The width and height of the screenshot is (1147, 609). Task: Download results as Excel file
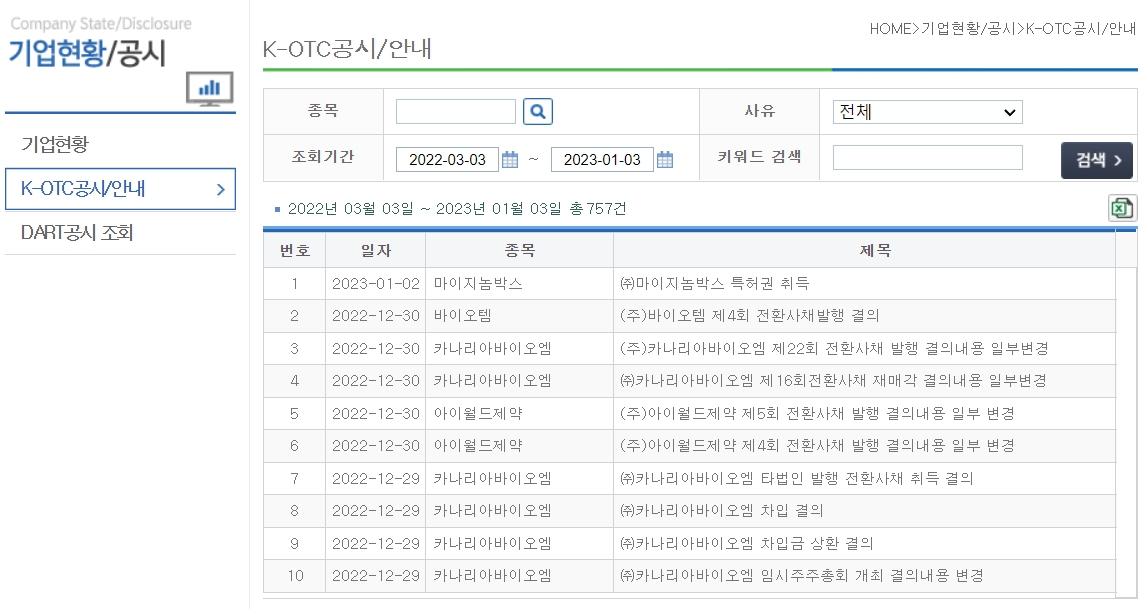point(1122,208)
